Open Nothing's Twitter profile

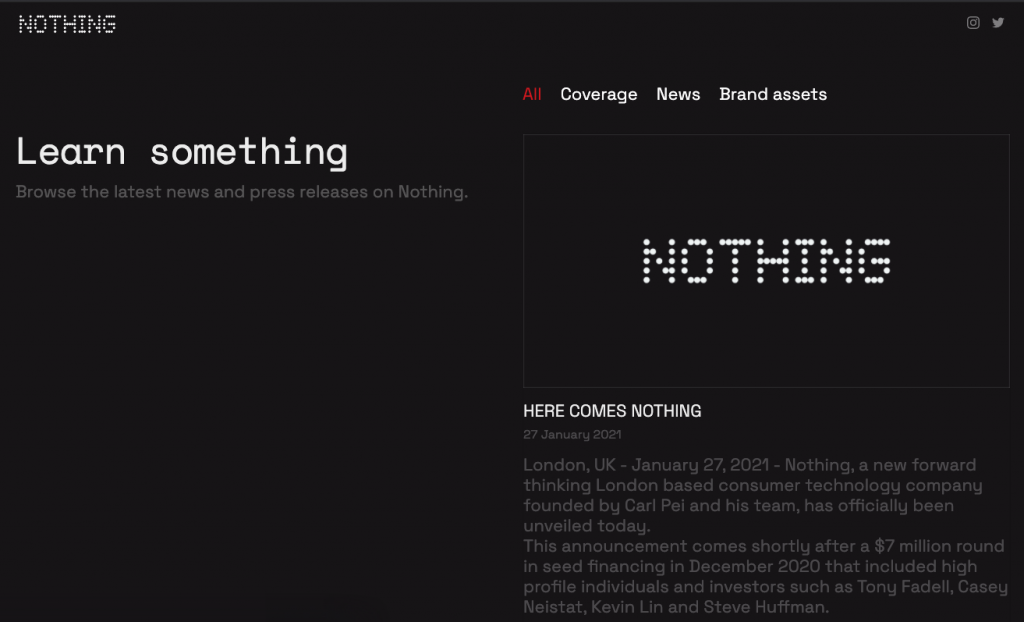coord(998,23)
